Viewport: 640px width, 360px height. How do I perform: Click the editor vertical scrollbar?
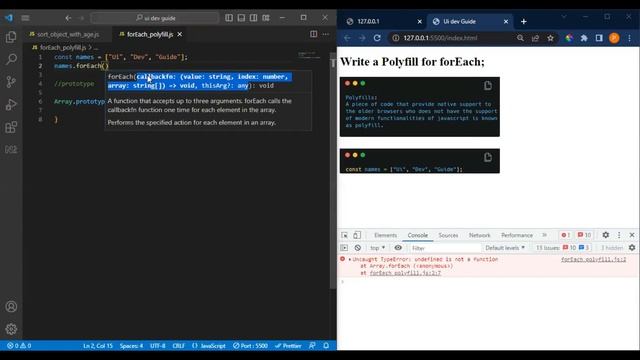tap(333, 171)
